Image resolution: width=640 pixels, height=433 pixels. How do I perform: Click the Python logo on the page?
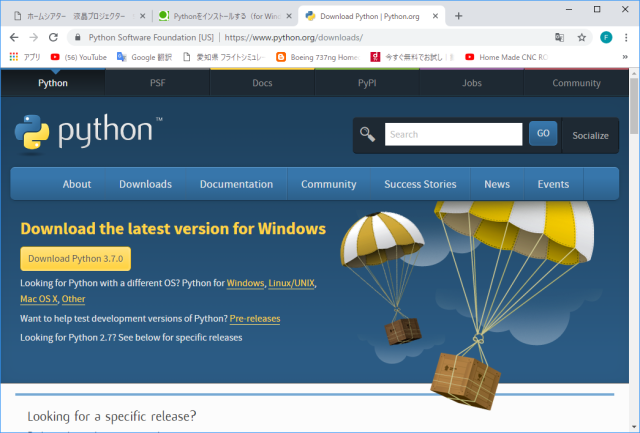tap(88, 132)
